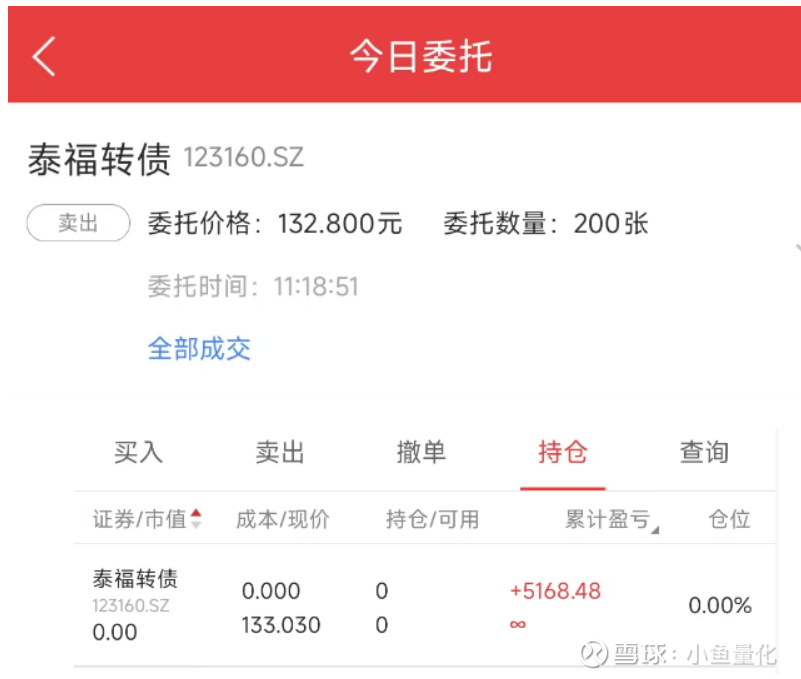Screen dimensions: 801x679
Task: Click the 仓位 column header
Action: click(x=729, y=520)
